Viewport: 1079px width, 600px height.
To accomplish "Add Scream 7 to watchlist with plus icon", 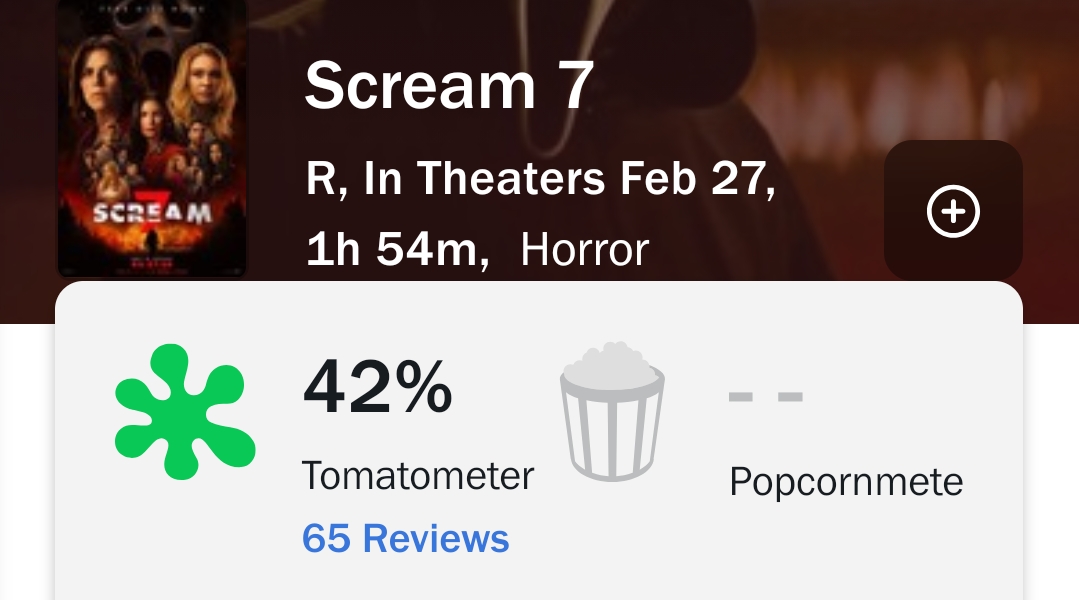I will (953, 211).
